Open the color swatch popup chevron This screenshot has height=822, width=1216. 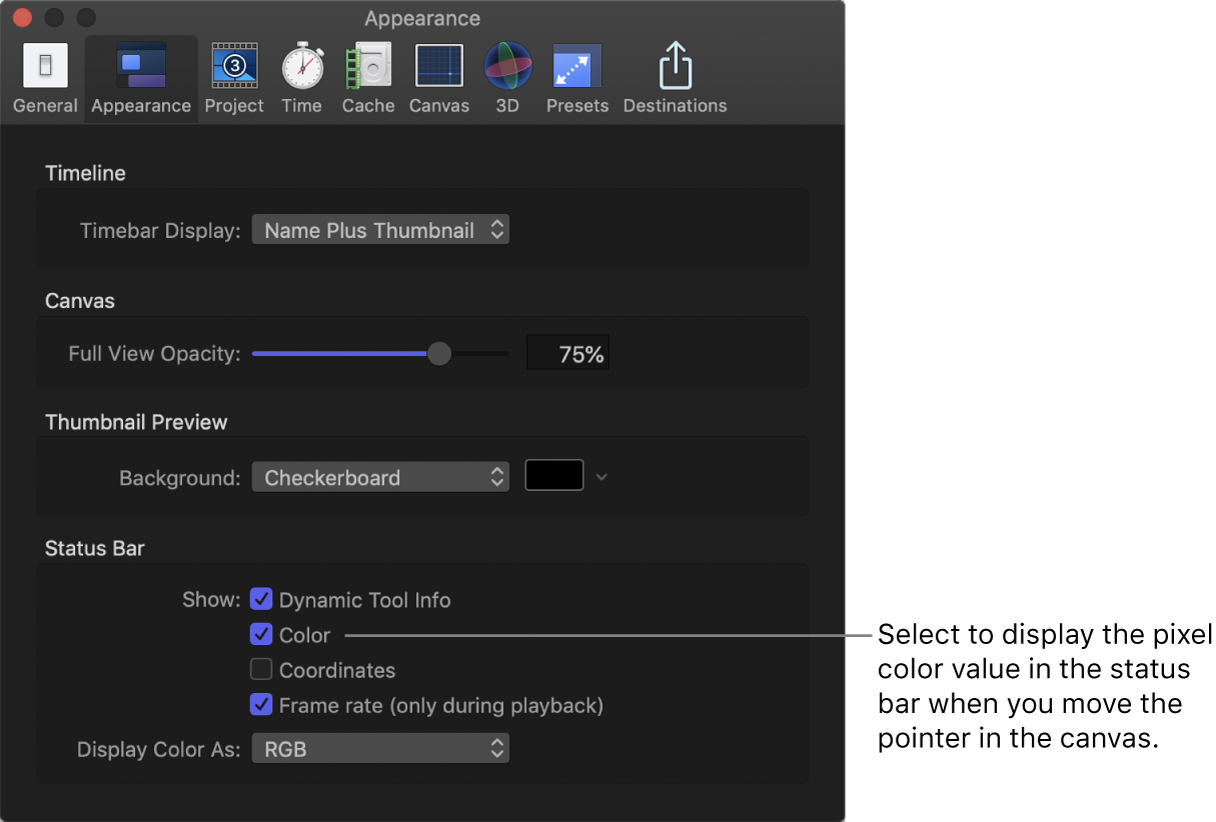pos(601,477)
